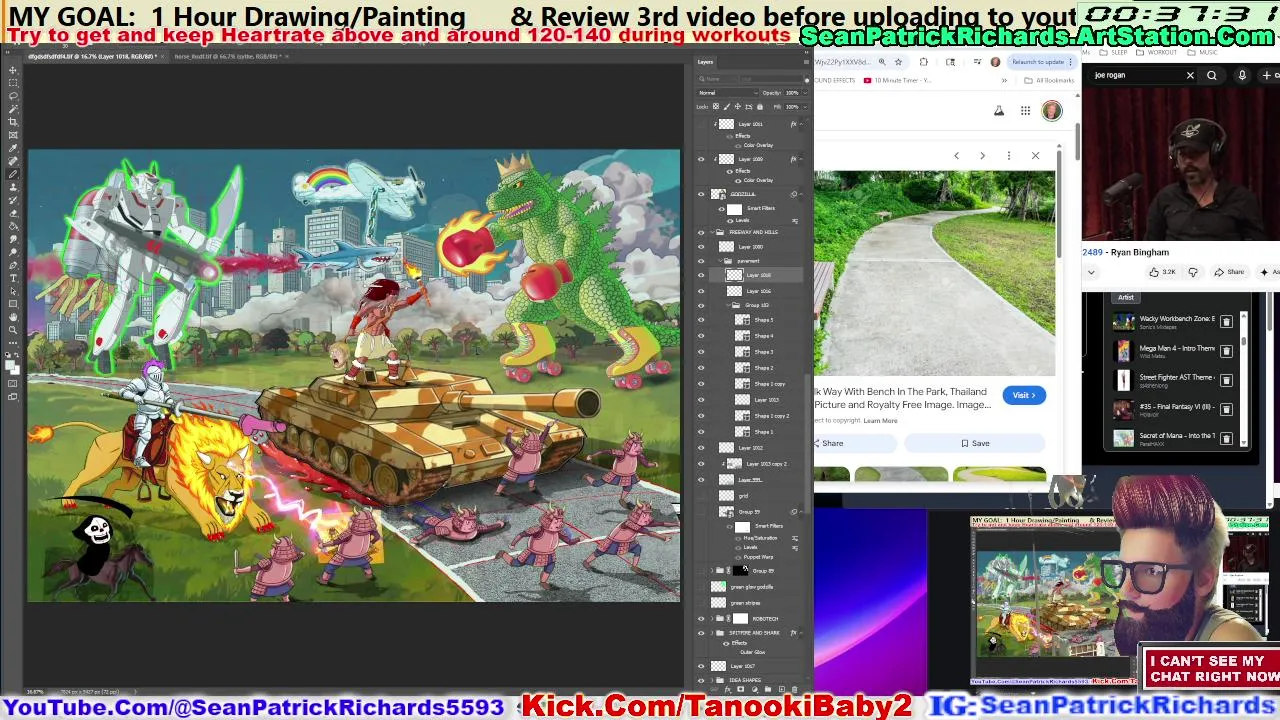Screen dimensions: 1280x720
Task: Click the YouTube search magnifier icon
Action: [1211, 75]
